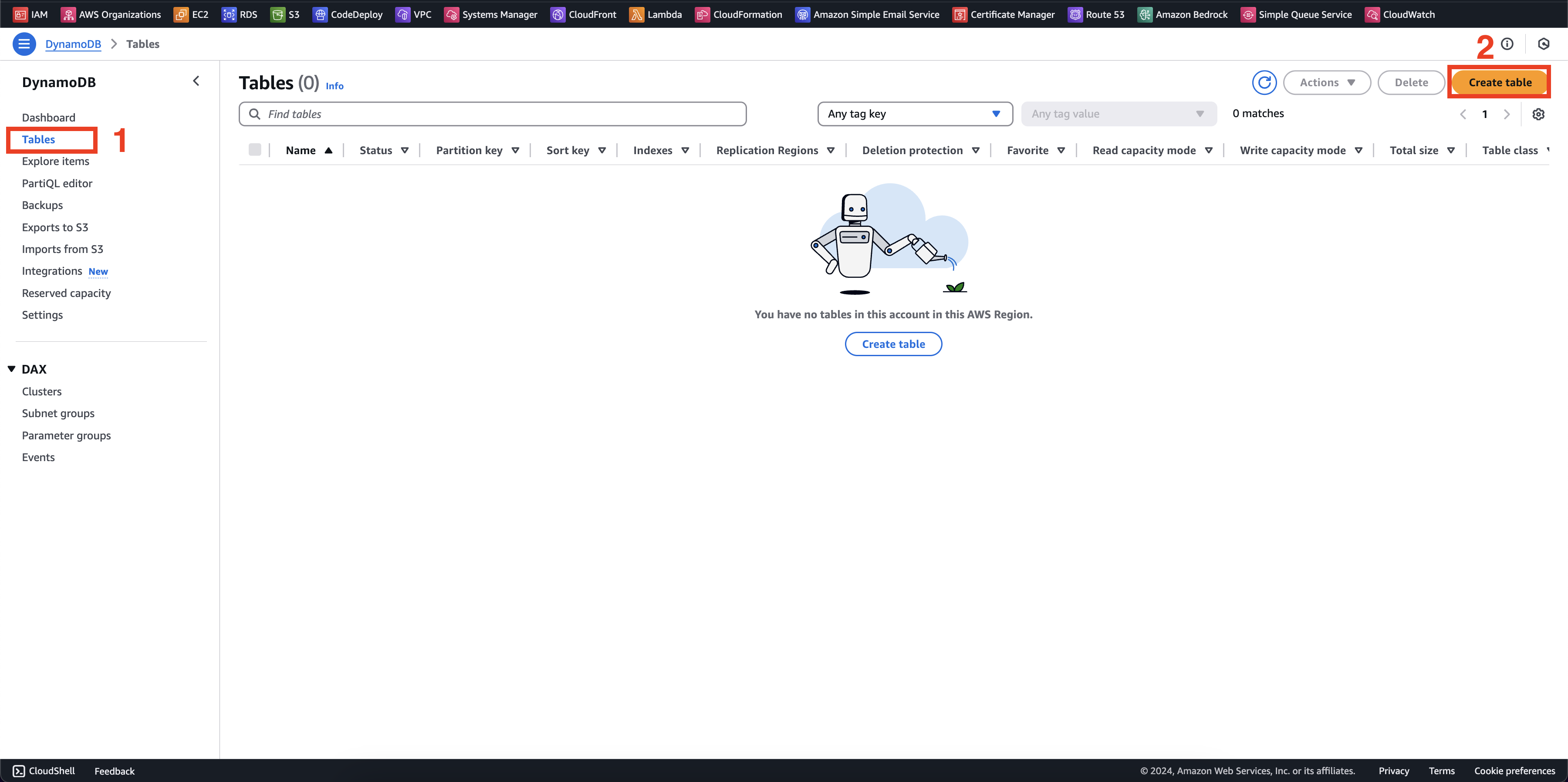Sort by Replication Regions column
Image resolution: width=1568 pixels, height=782 pixels.
point(775,150)
